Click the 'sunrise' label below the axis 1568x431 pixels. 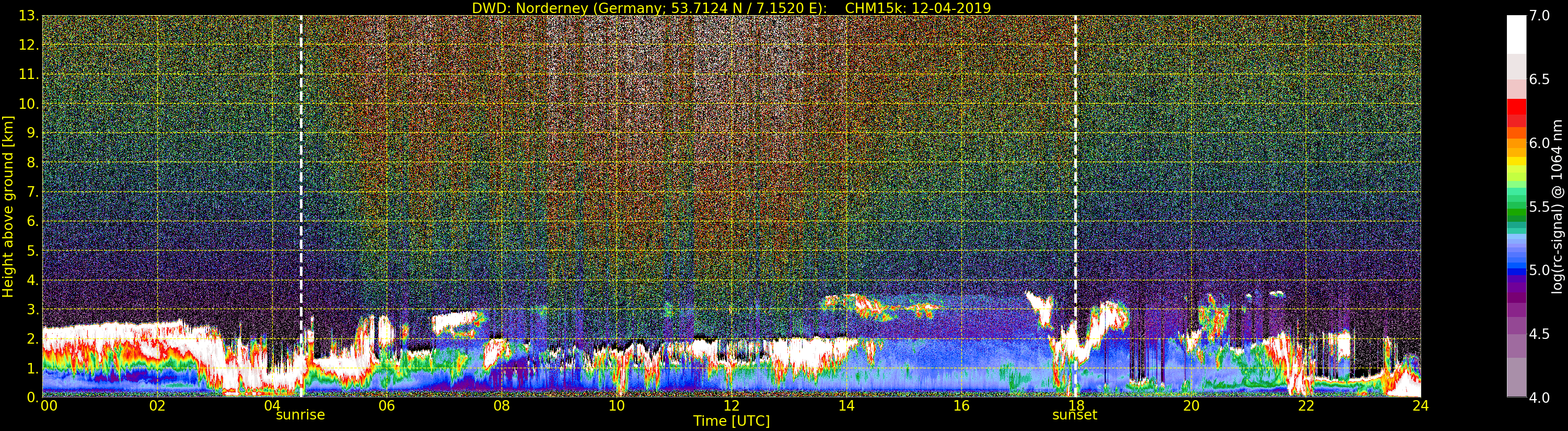(x=301, y=415)
